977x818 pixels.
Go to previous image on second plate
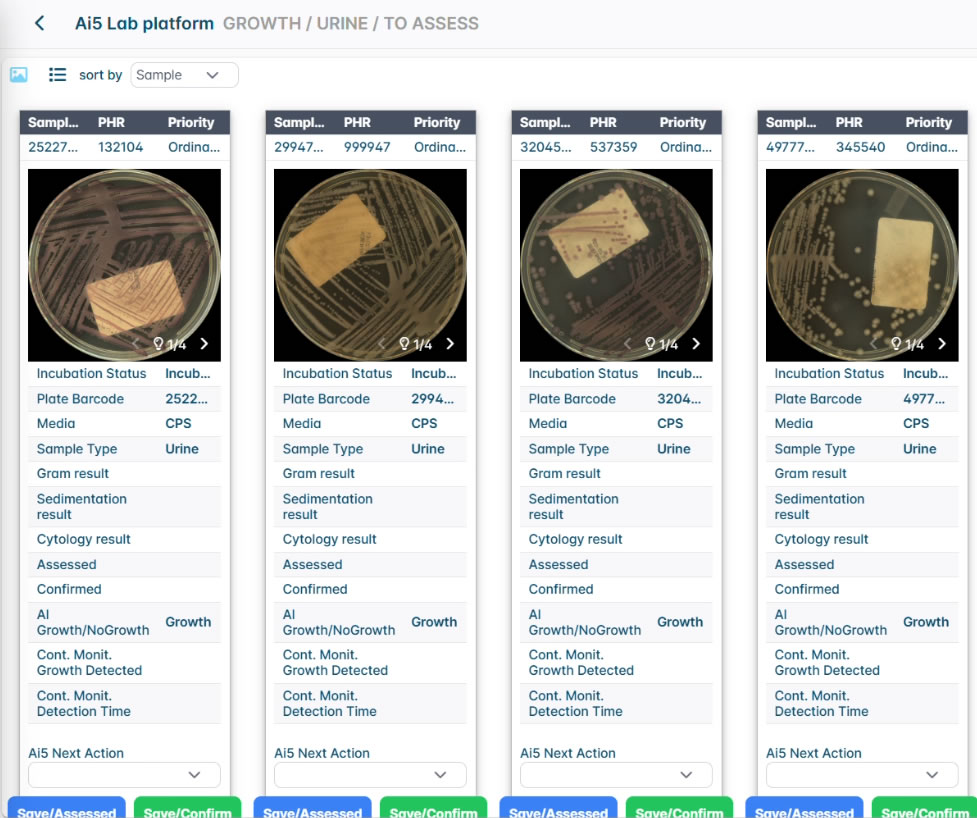[382, 344]
